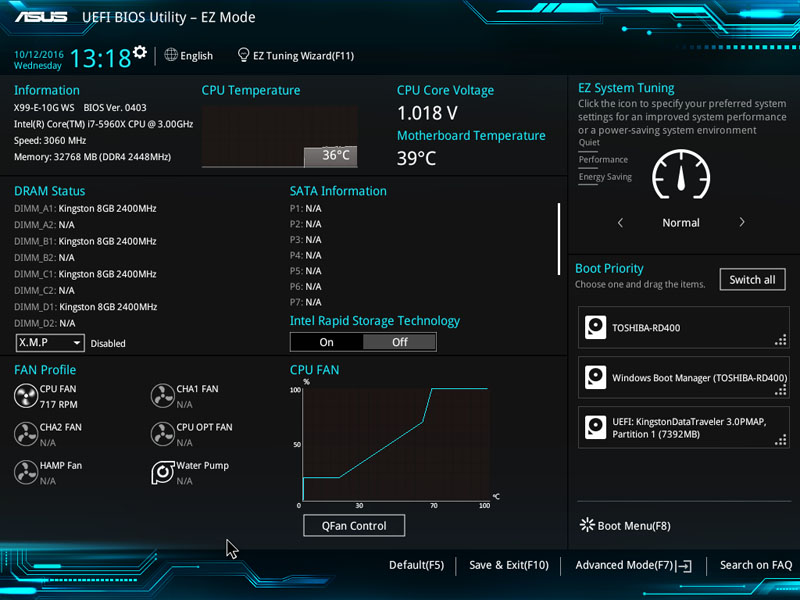
Task: Click the DIMM_D1 Kingston 8GB 2400MHz row
Action: (x=85, y=307)
